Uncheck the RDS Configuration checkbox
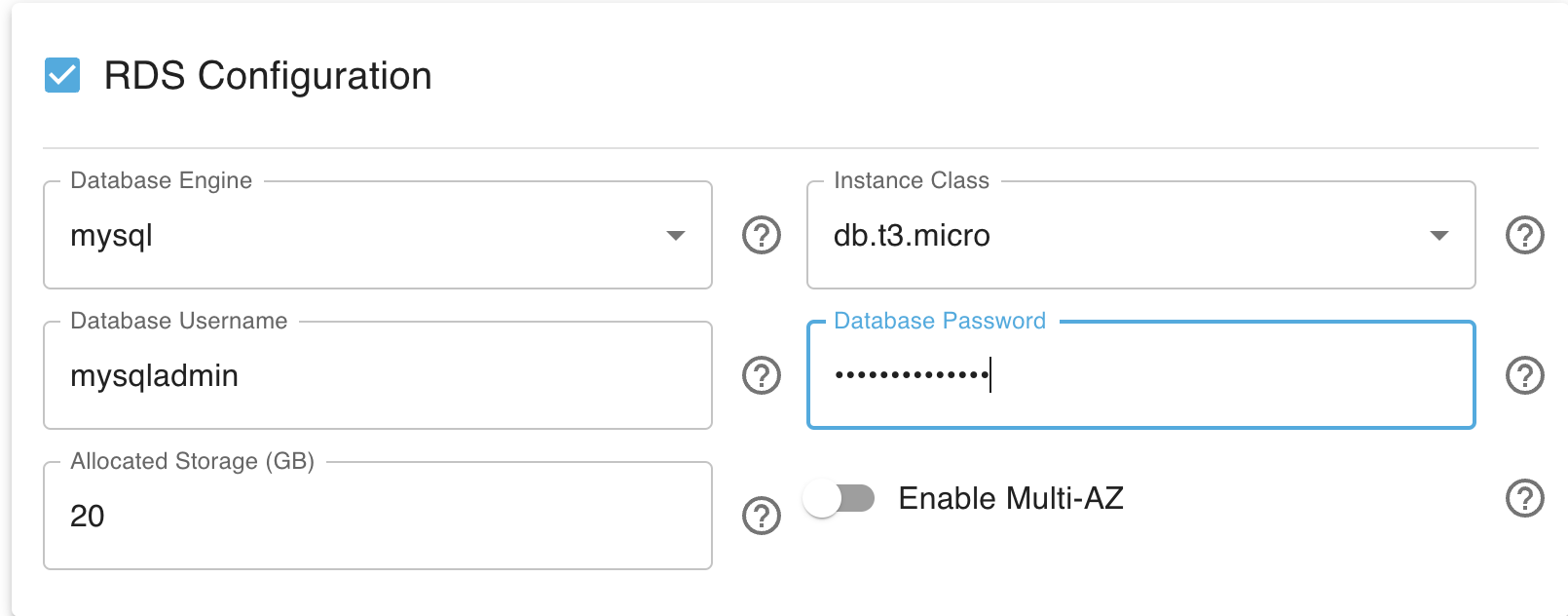Image resolution: width=1568 pixels, height=616 pixels. pos(62,75)
